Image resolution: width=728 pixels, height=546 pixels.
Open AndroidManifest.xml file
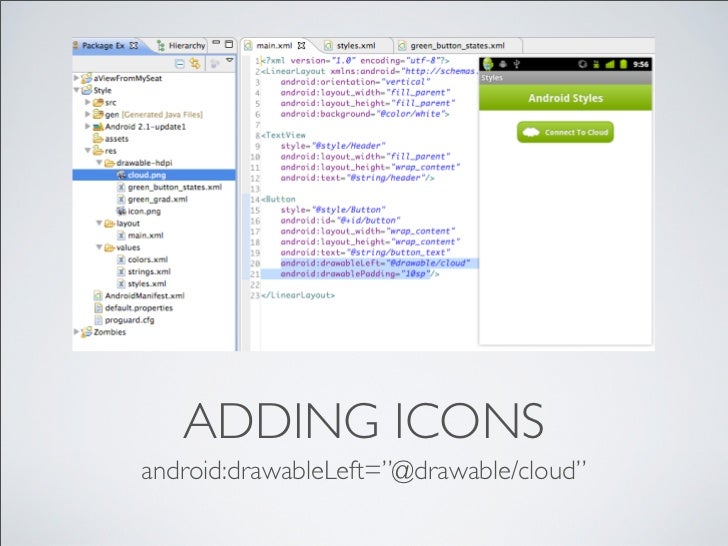(144, 296)
